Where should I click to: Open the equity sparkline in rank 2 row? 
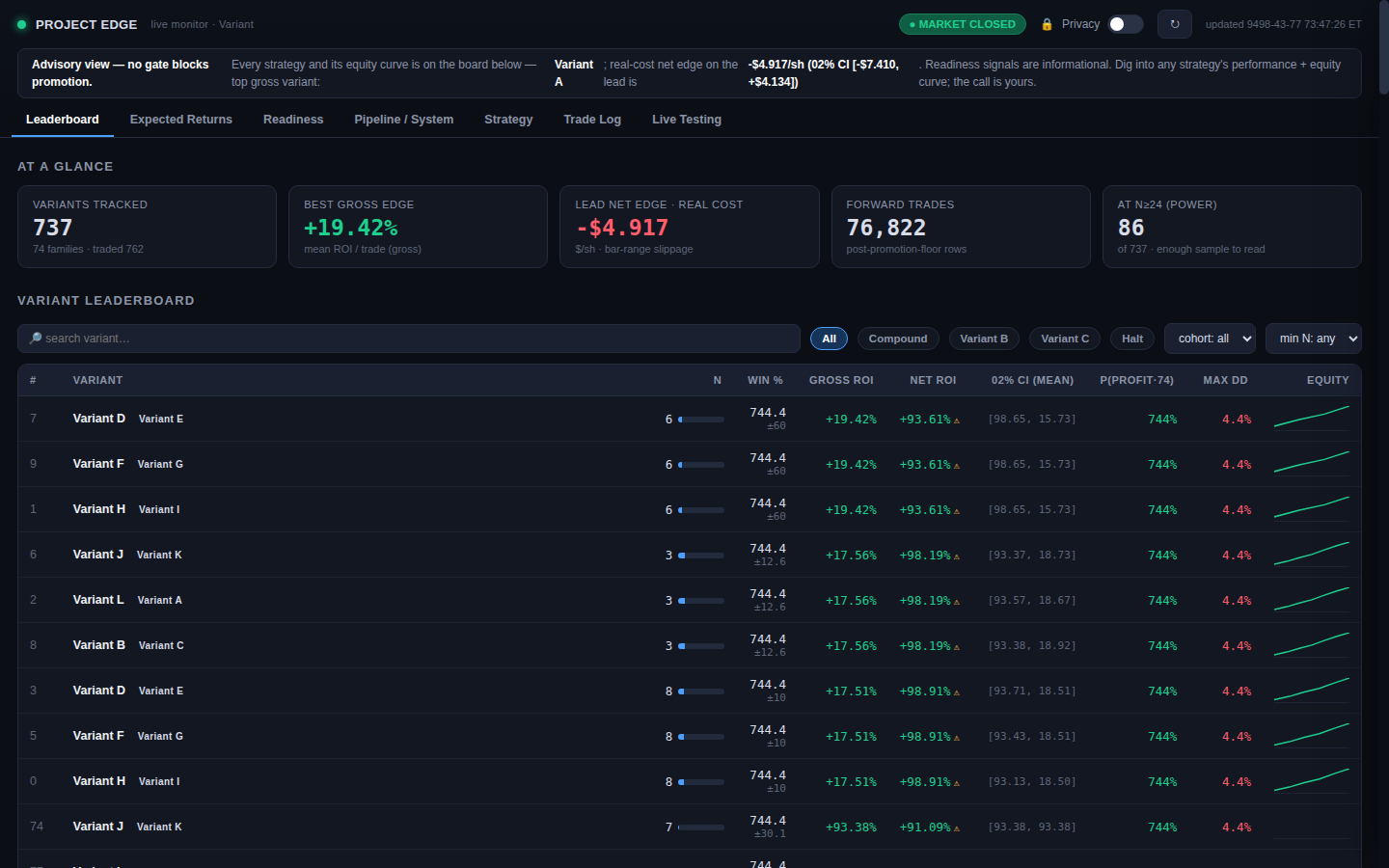pos(1312,600)
